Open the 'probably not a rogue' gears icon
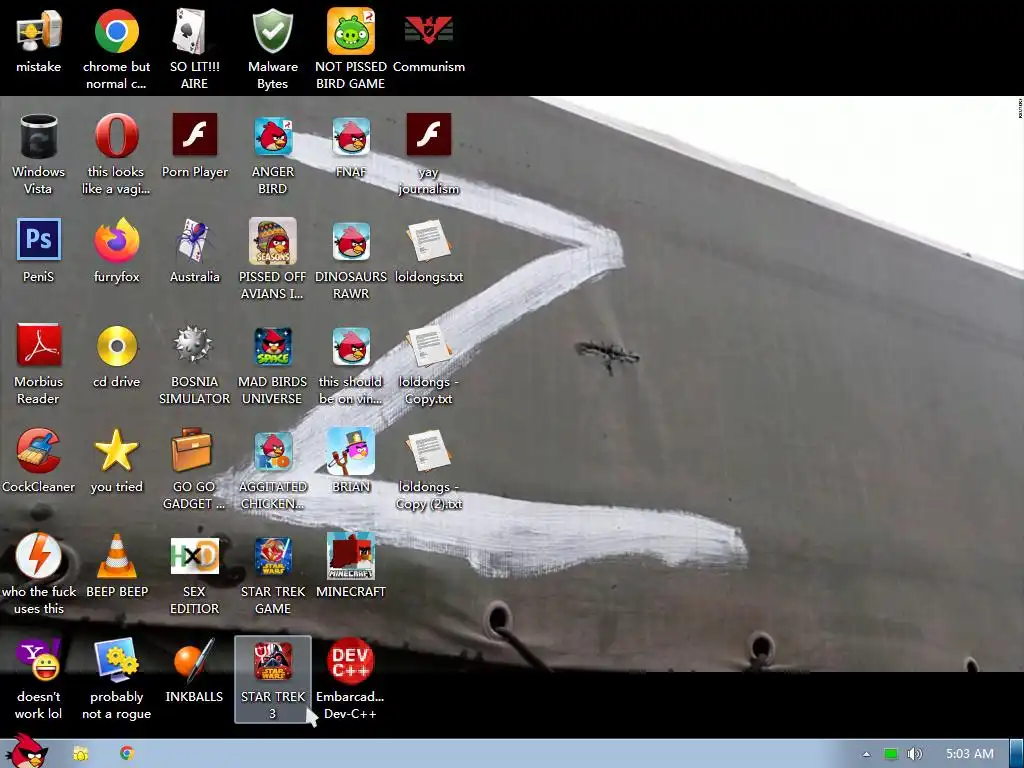Viewport: 1024px width, 768px height. coord(116,660)
